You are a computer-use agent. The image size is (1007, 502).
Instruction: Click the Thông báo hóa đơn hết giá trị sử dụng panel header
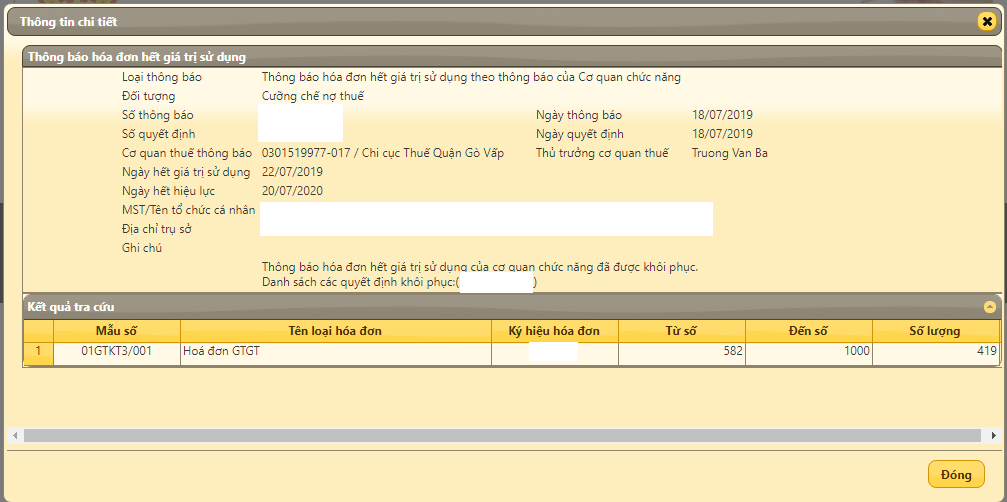click(x=512, y=56)
